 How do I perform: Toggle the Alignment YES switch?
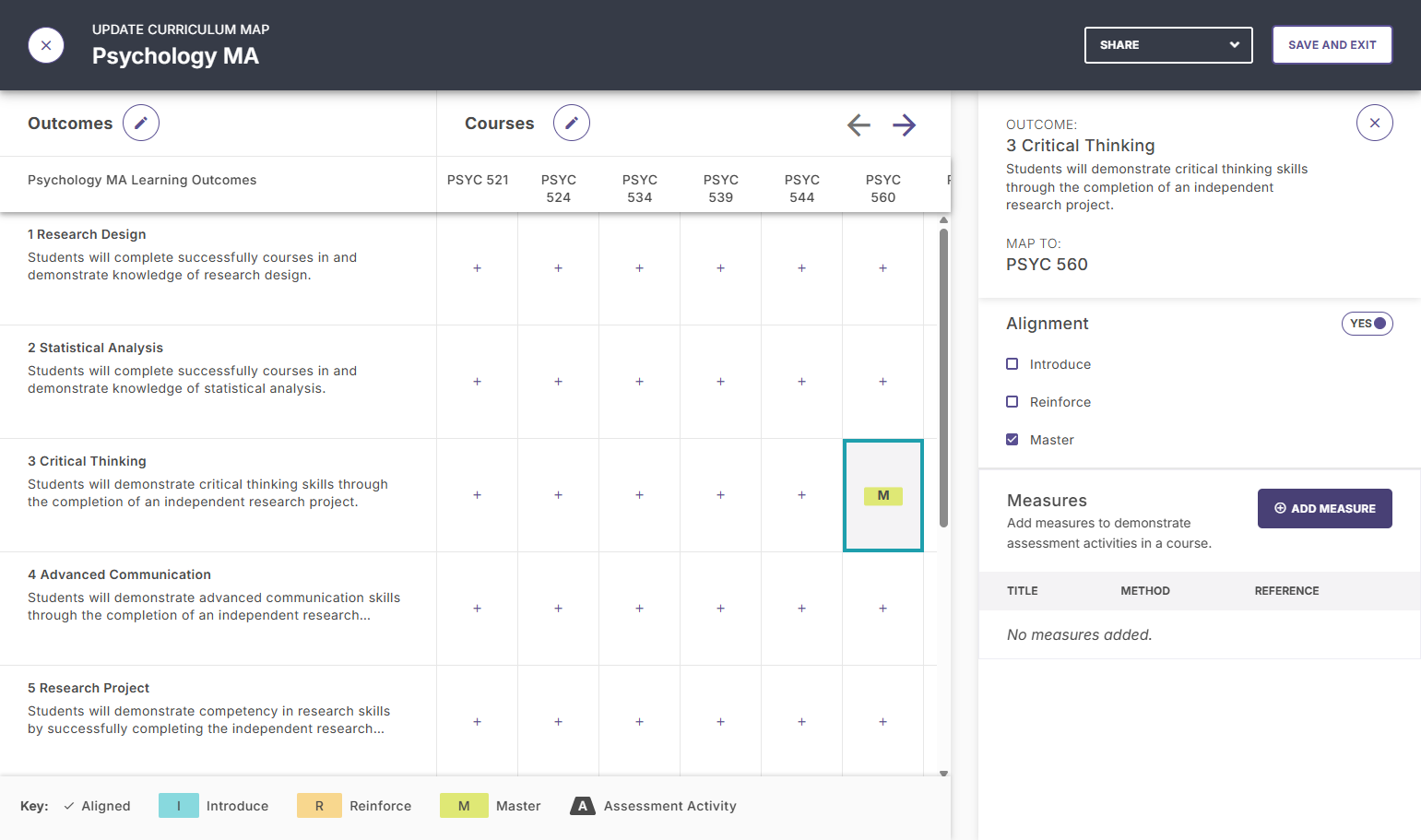1367,324
